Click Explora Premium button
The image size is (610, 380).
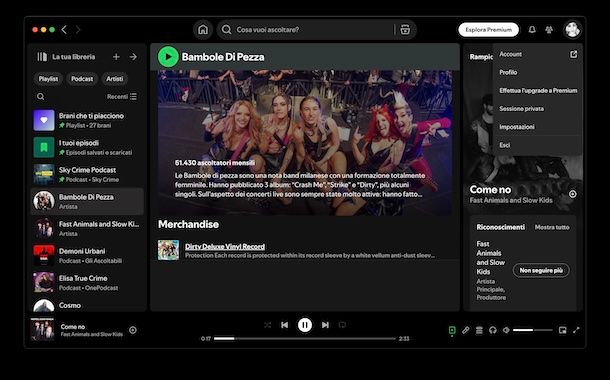pyautogui.click(x=489, y=30)
